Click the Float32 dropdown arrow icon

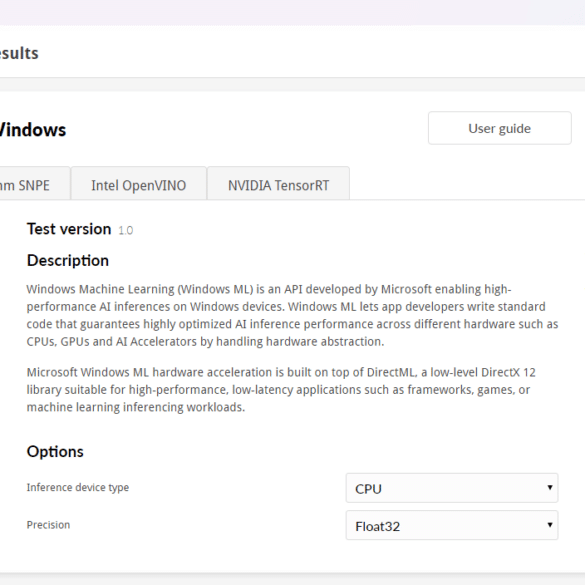coord(550,525)
